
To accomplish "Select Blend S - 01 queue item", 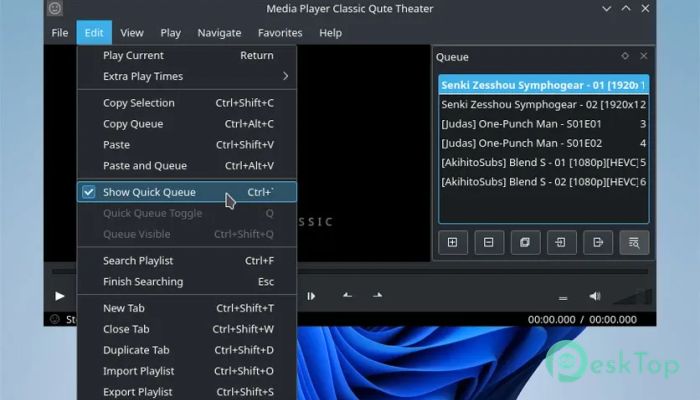I will (543, 162).
